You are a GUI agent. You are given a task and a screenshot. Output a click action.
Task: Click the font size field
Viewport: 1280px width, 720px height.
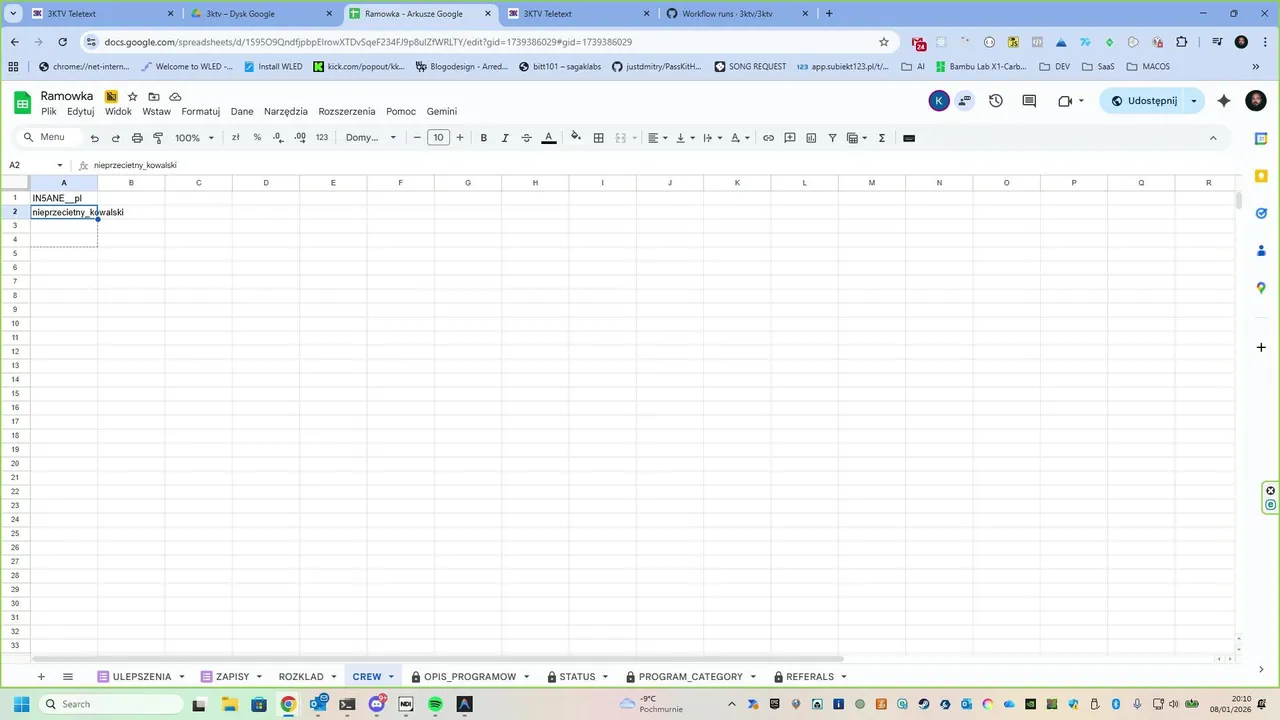coord(438,138)
